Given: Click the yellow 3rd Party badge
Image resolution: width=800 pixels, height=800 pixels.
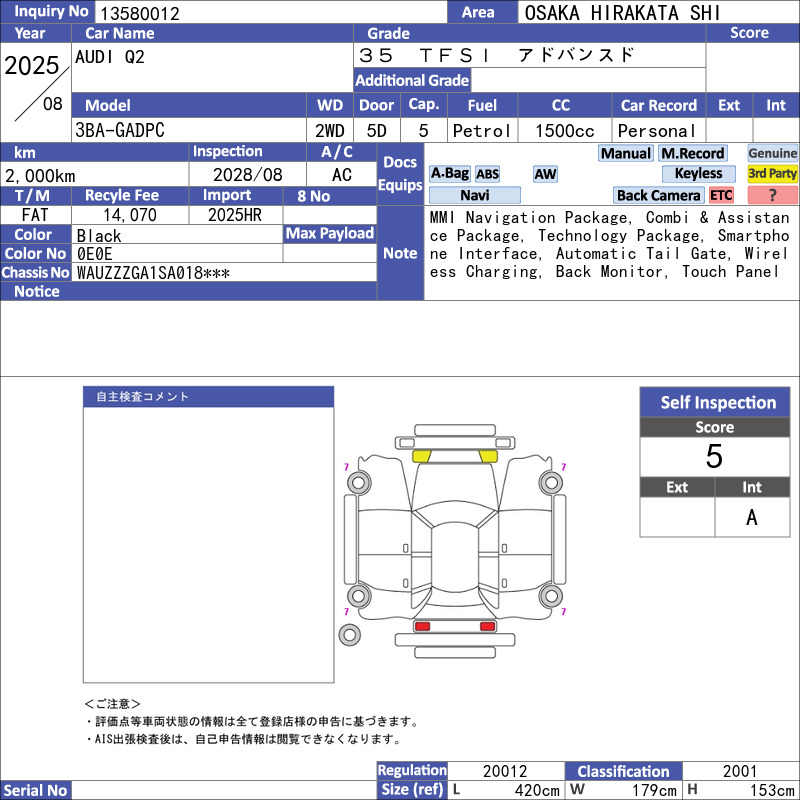Looking at the screenshot, I should pyautogui.click(x=772, y=173).
